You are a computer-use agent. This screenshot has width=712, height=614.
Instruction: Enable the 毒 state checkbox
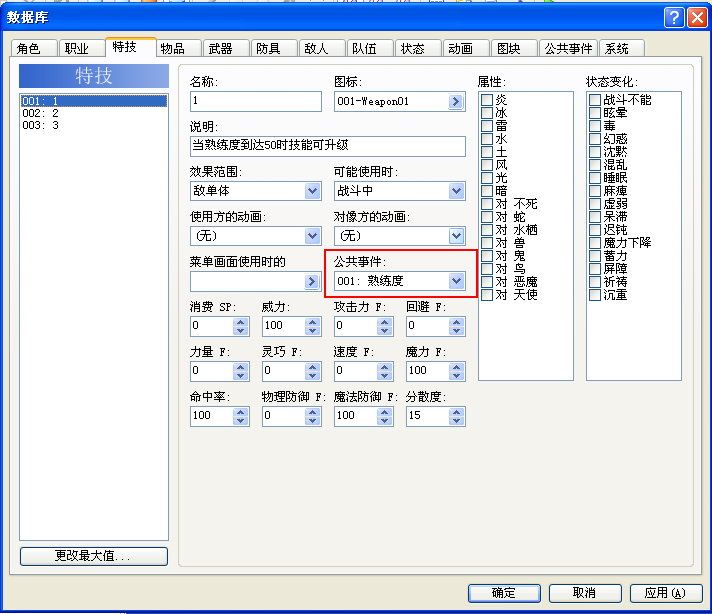pos(595,126)
